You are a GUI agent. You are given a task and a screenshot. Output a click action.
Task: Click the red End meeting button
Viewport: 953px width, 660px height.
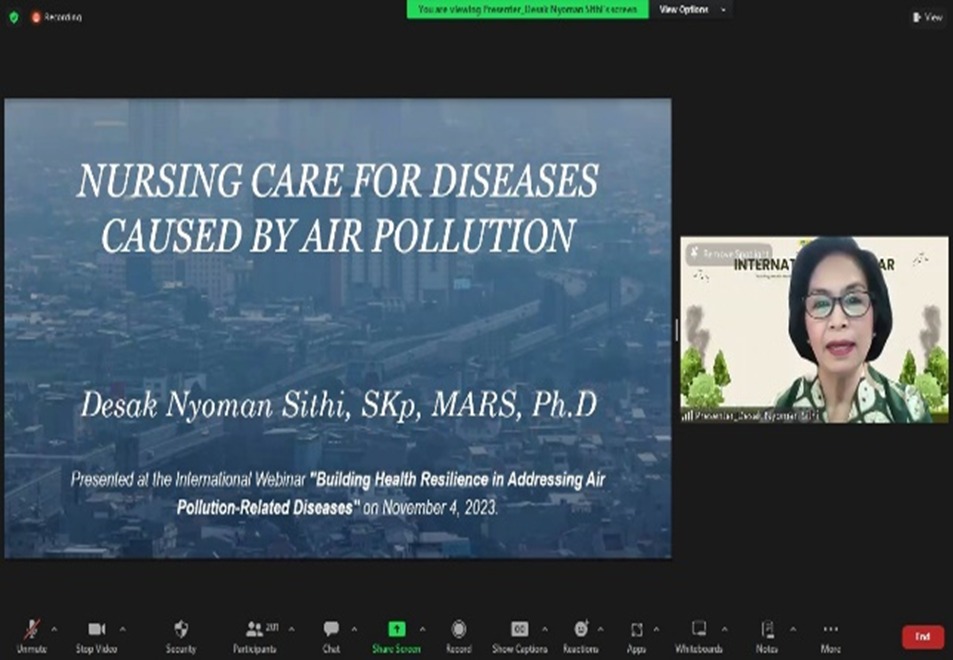pyautogui.click(x=922, y=637)
